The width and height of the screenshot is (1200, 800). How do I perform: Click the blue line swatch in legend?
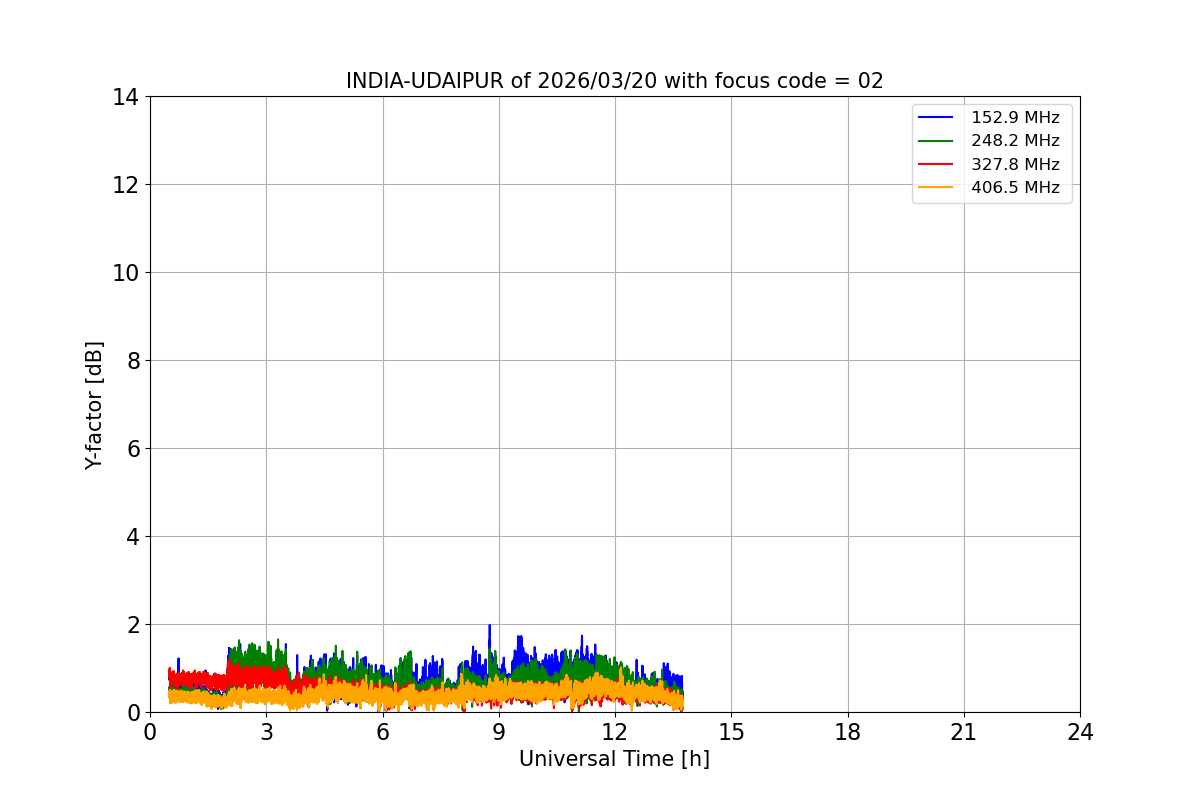[x=937, y=118]
